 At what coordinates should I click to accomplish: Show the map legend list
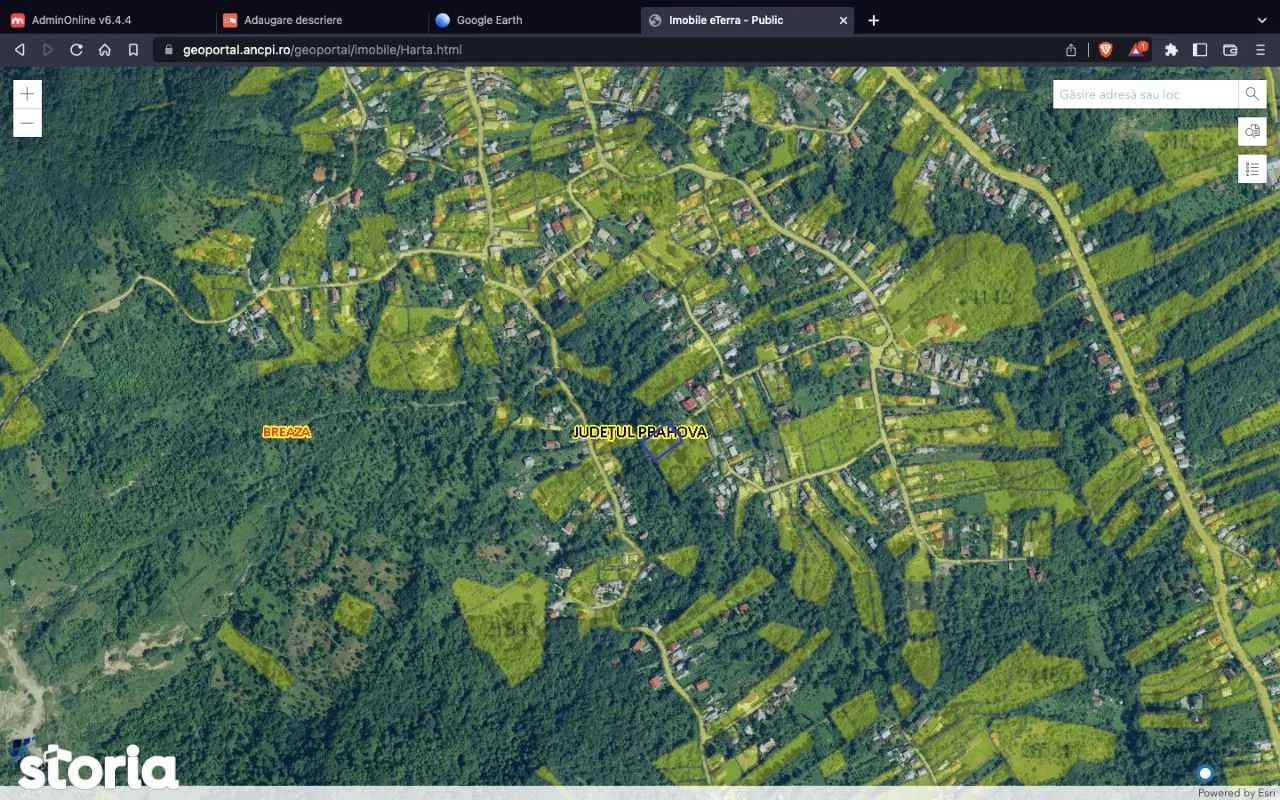(1252, 169)
